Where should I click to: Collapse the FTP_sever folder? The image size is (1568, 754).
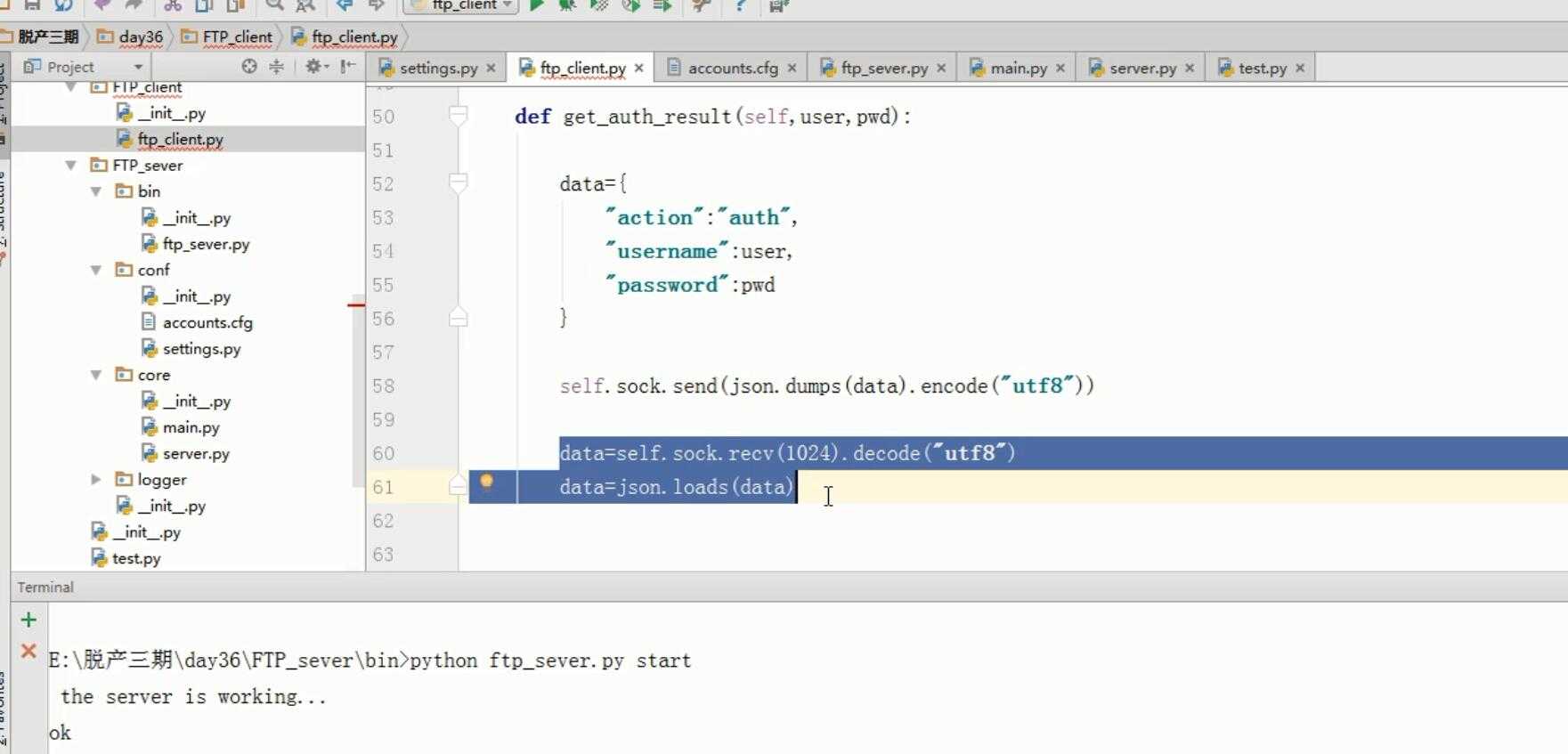[70, 166]
